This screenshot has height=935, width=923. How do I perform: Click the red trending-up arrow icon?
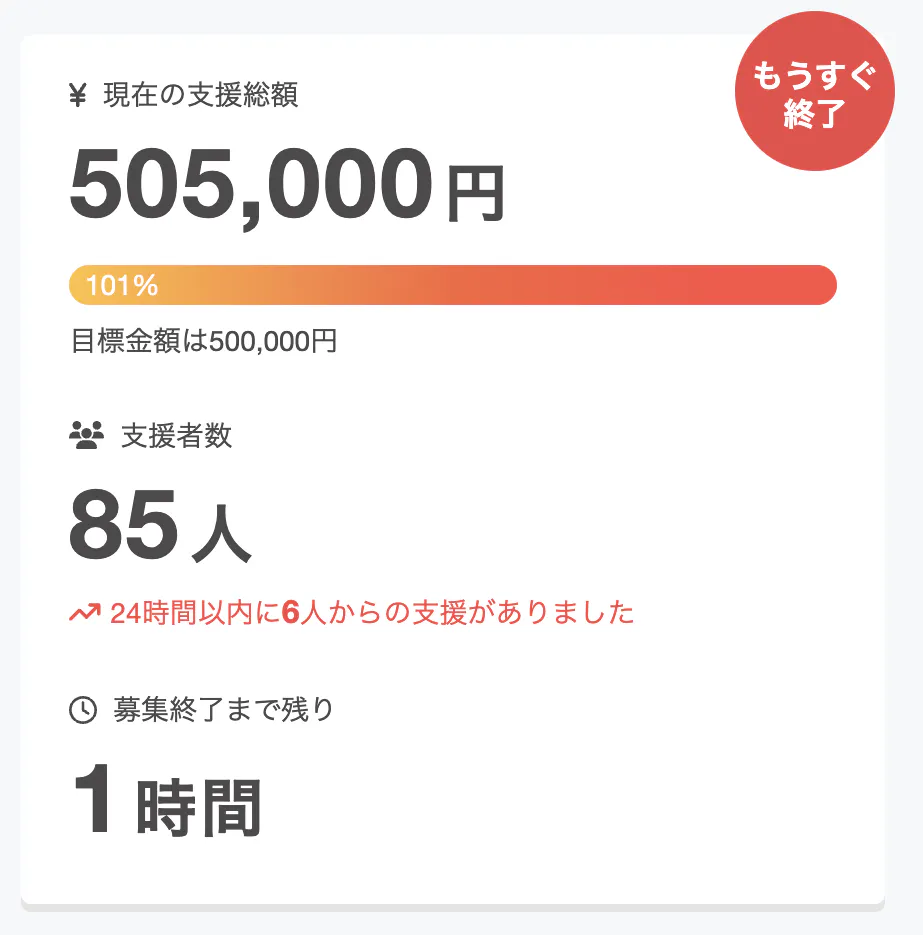point(84,611)
